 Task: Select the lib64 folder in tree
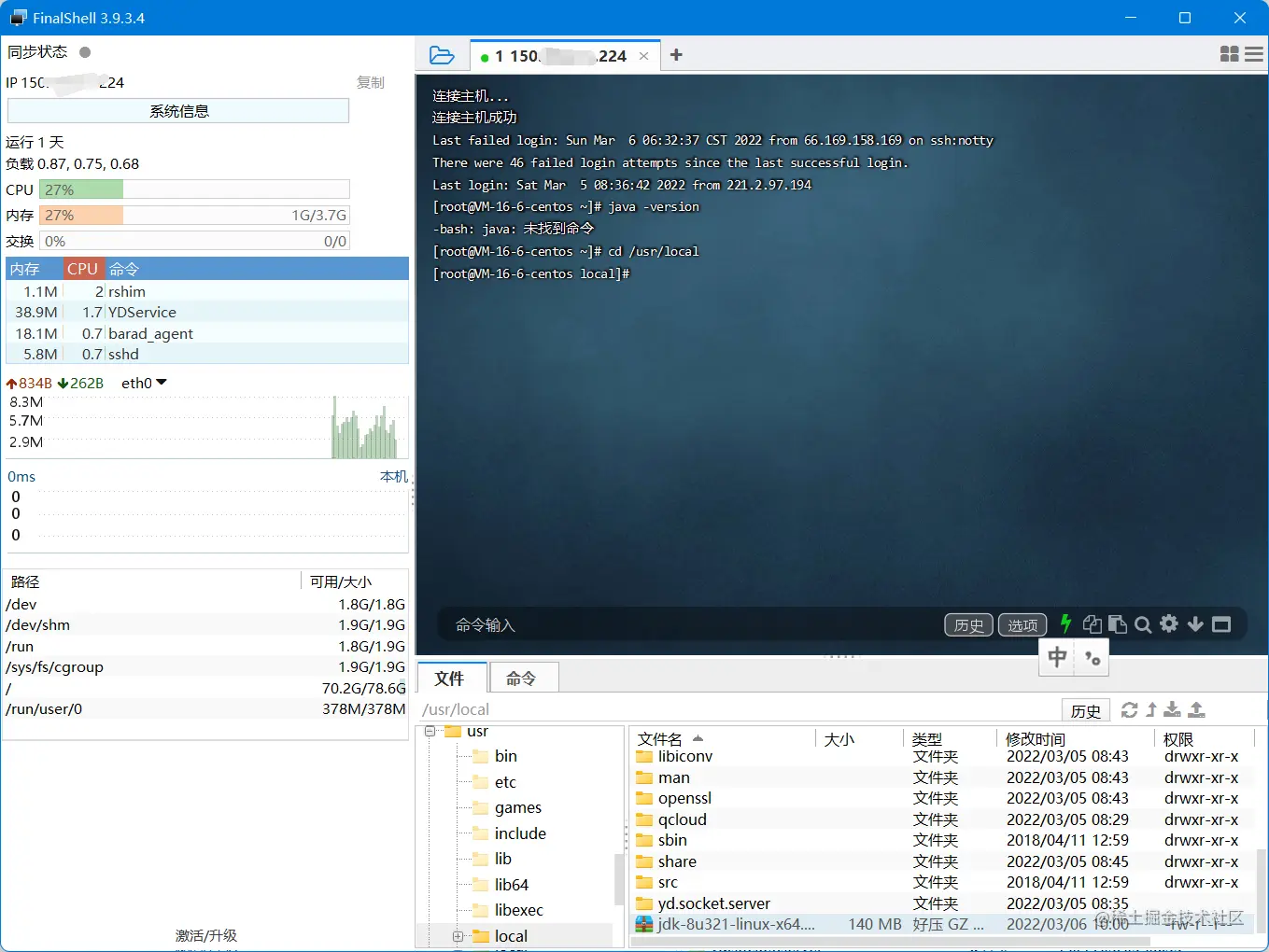511,885
